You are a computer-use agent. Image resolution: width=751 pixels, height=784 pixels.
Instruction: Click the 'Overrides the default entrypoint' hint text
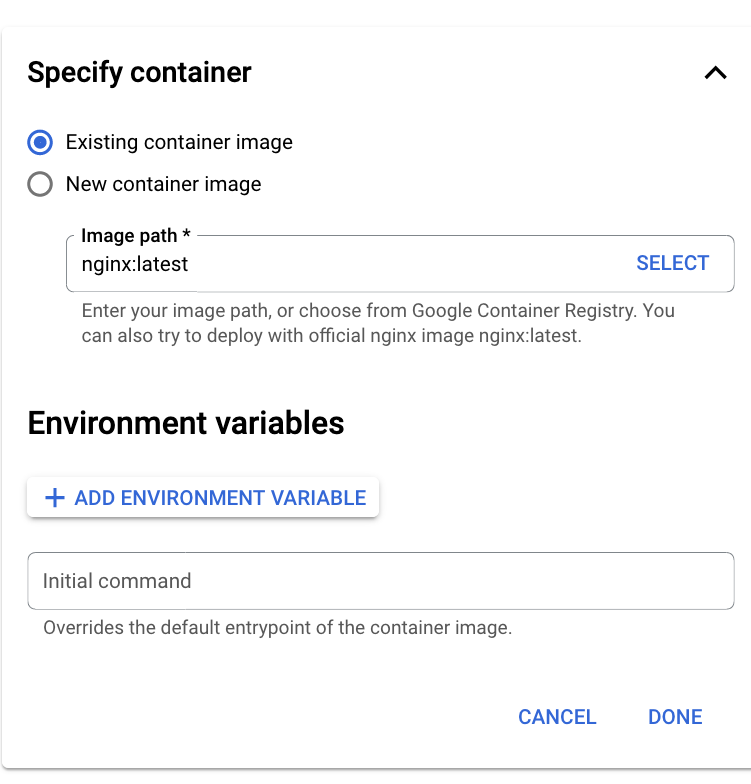(277, 629)
